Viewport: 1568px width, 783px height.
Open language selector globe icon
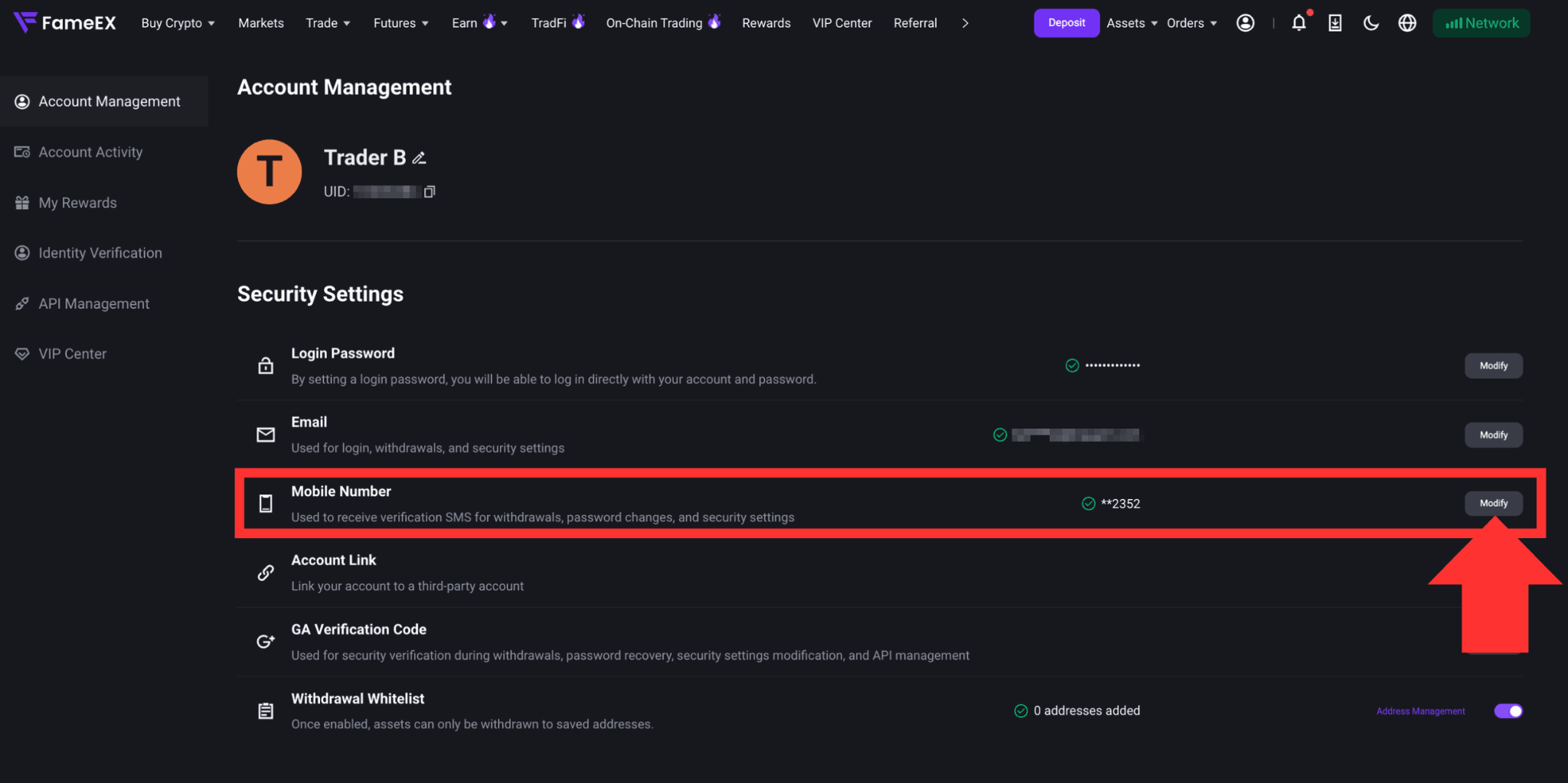pyautogui.click(x=1407, y=23)
